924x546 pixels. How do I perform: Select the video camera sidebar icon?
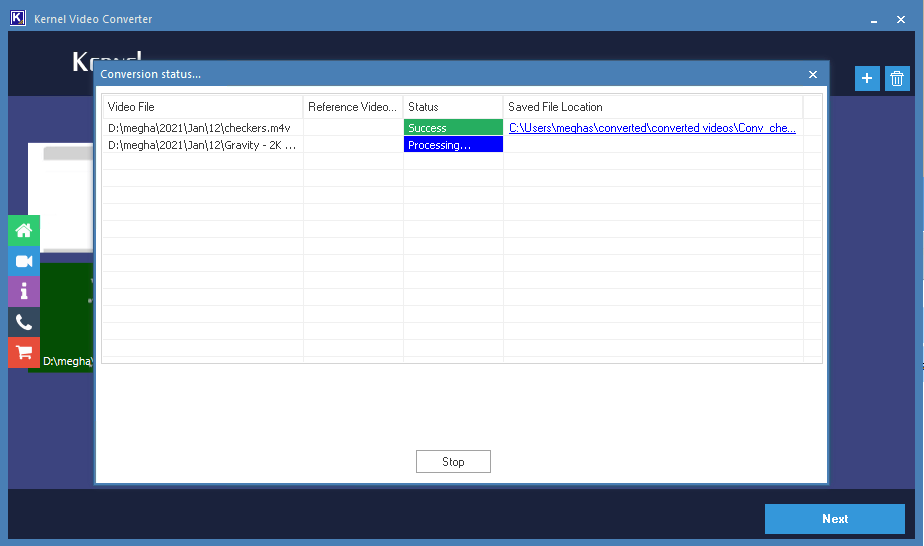tap(24, 261)
